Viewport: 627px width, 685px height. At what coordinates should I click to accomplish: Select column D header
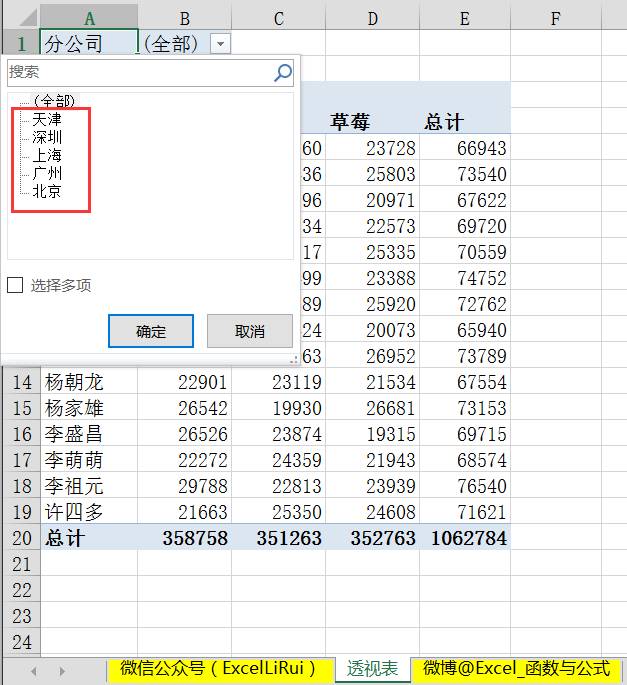click(x=373, y=18)
